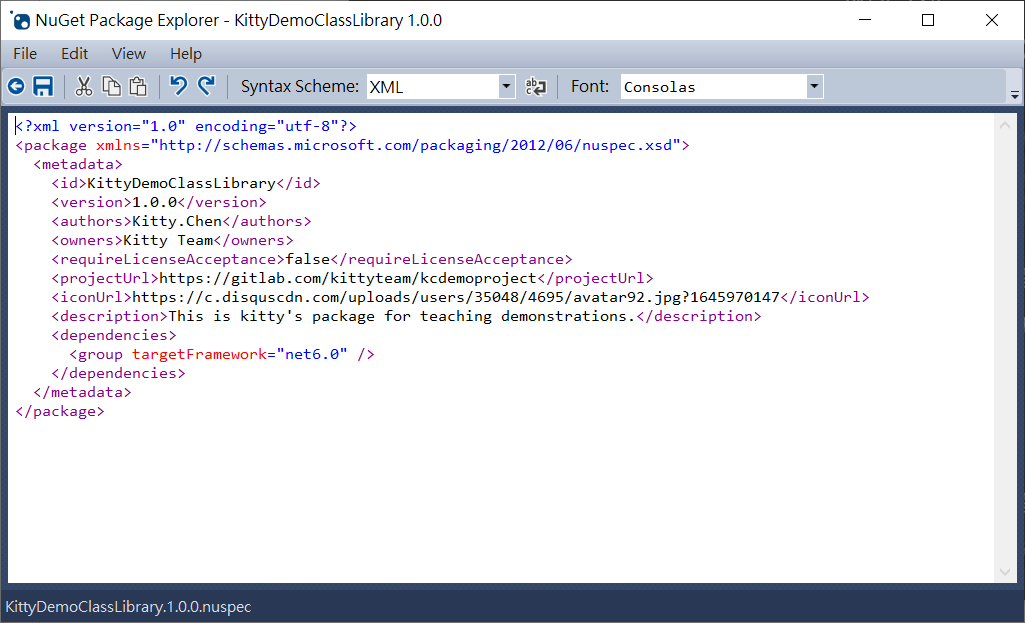Image resolution: width=1025 pixels, height=623 pixels.
Task: Click the editor scrollbar up arrow
Action: [1005, 125]
